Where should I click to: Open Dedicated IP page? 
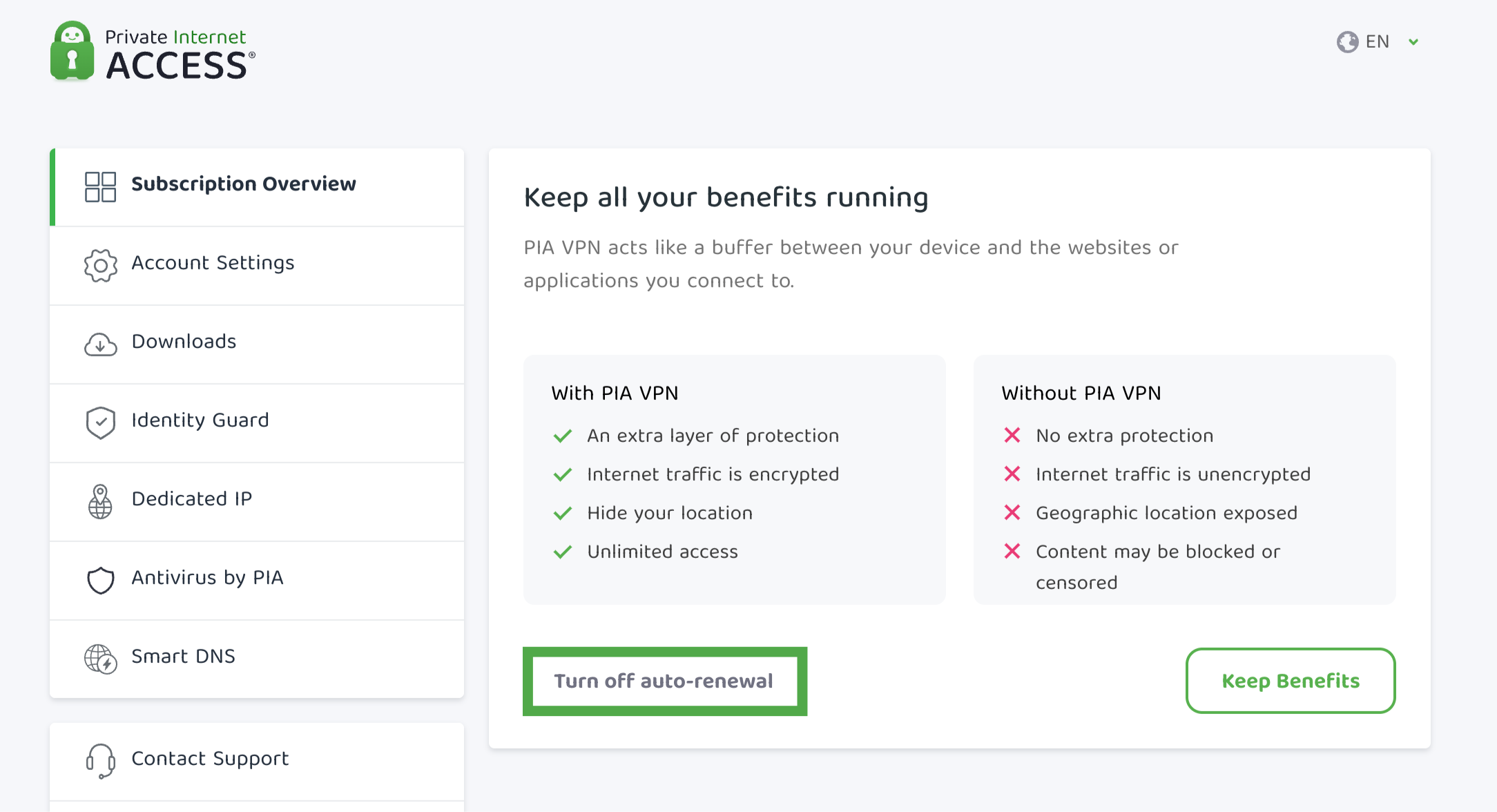(257, 502)
